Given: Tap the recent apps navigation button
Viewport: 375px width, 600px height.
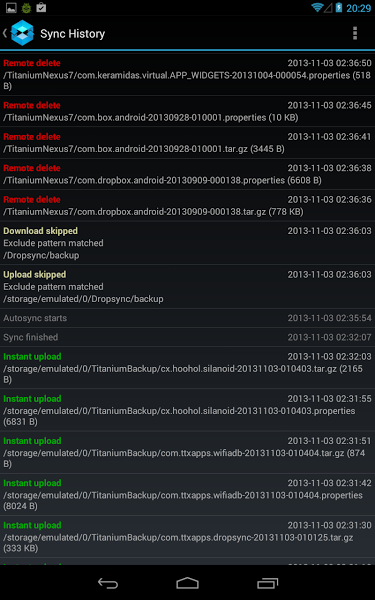Looking at the screenshot, I should pos(267,583).
